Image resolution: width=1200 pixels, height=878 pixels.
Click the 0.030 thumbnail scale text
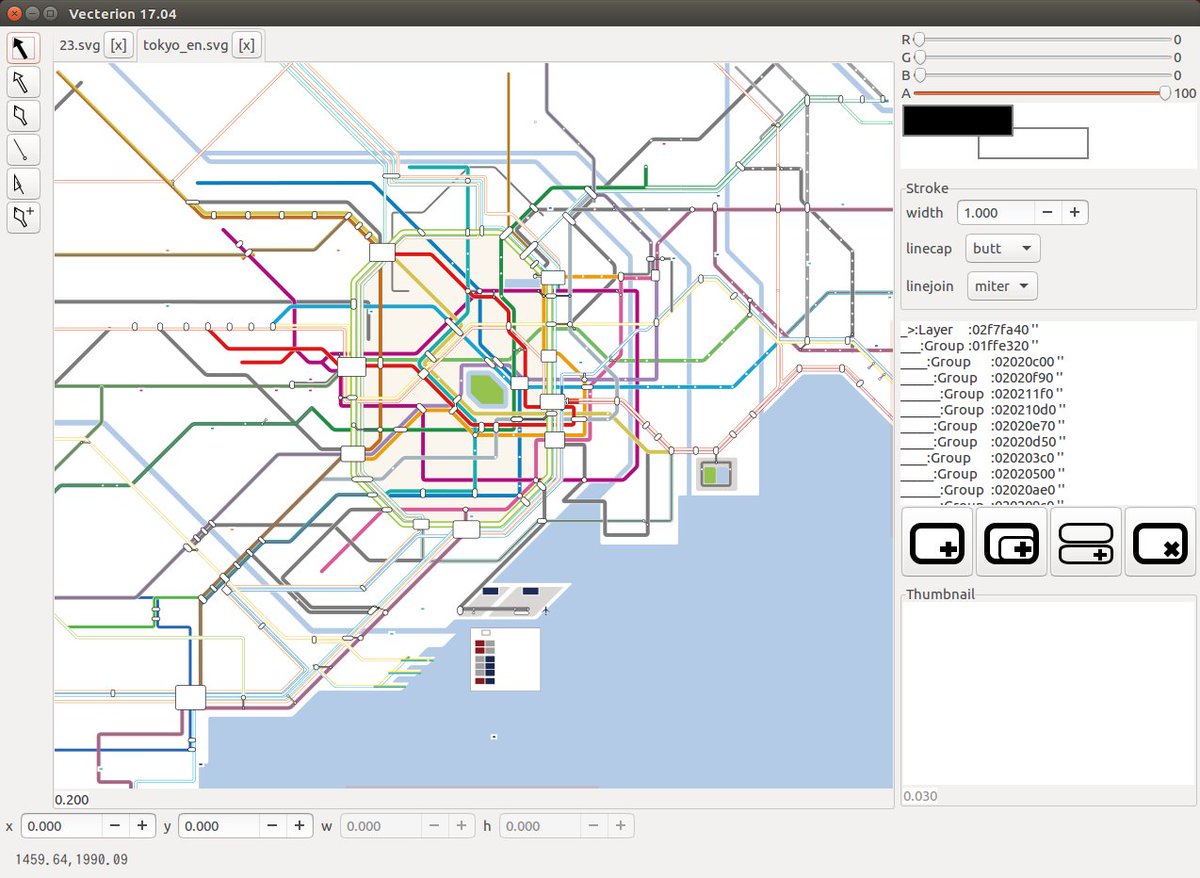[920, 796]
